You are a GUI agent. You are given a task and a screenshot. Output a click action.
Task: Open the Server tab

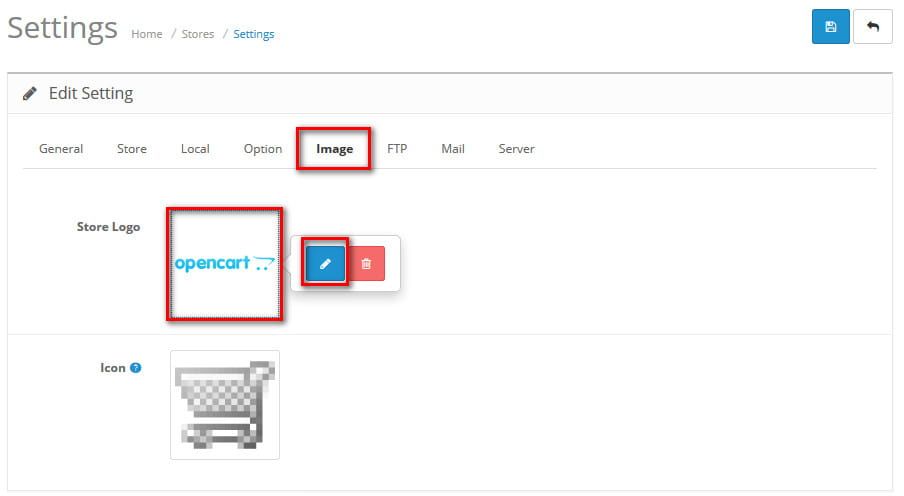pos(516,149)
